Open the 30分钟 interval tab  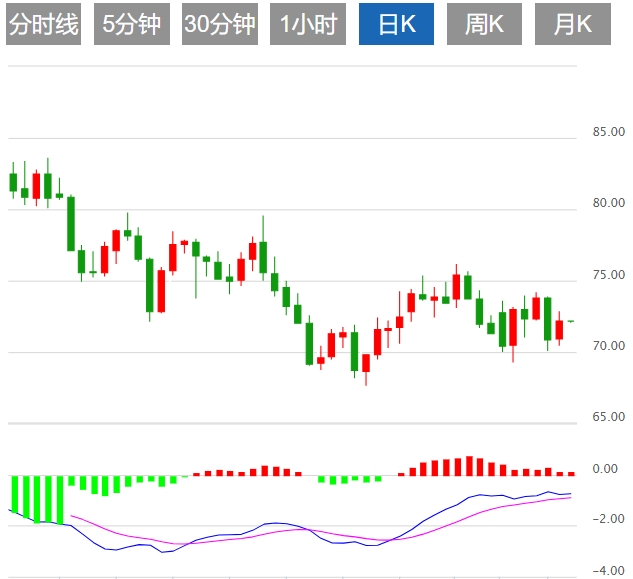[x=219, y=25]
